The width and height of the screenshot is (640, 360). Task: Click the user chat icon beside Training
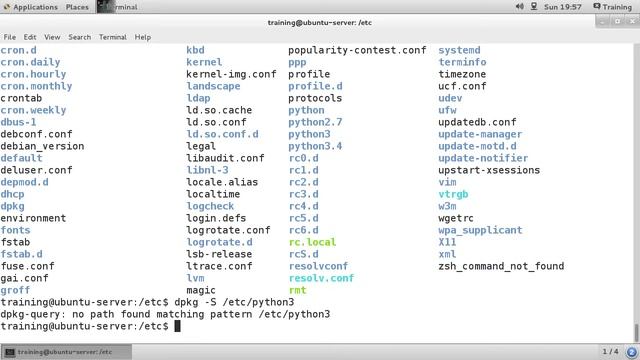click(x=597, y=7)
